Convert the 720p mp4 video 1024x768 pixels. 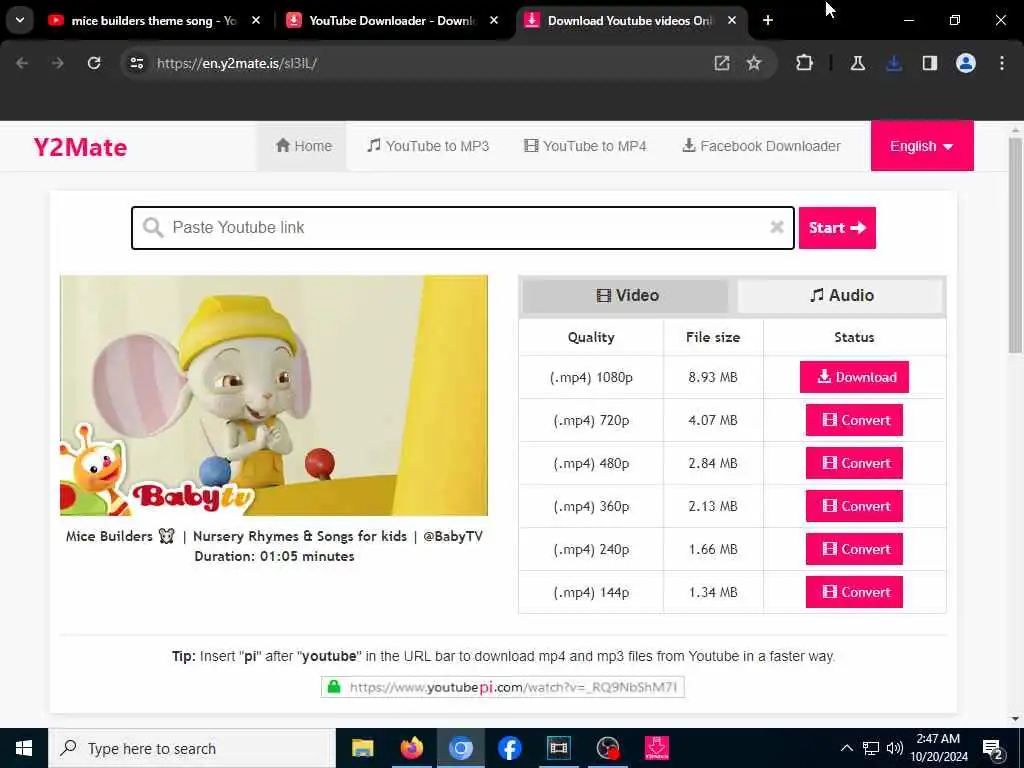point(854,420)
